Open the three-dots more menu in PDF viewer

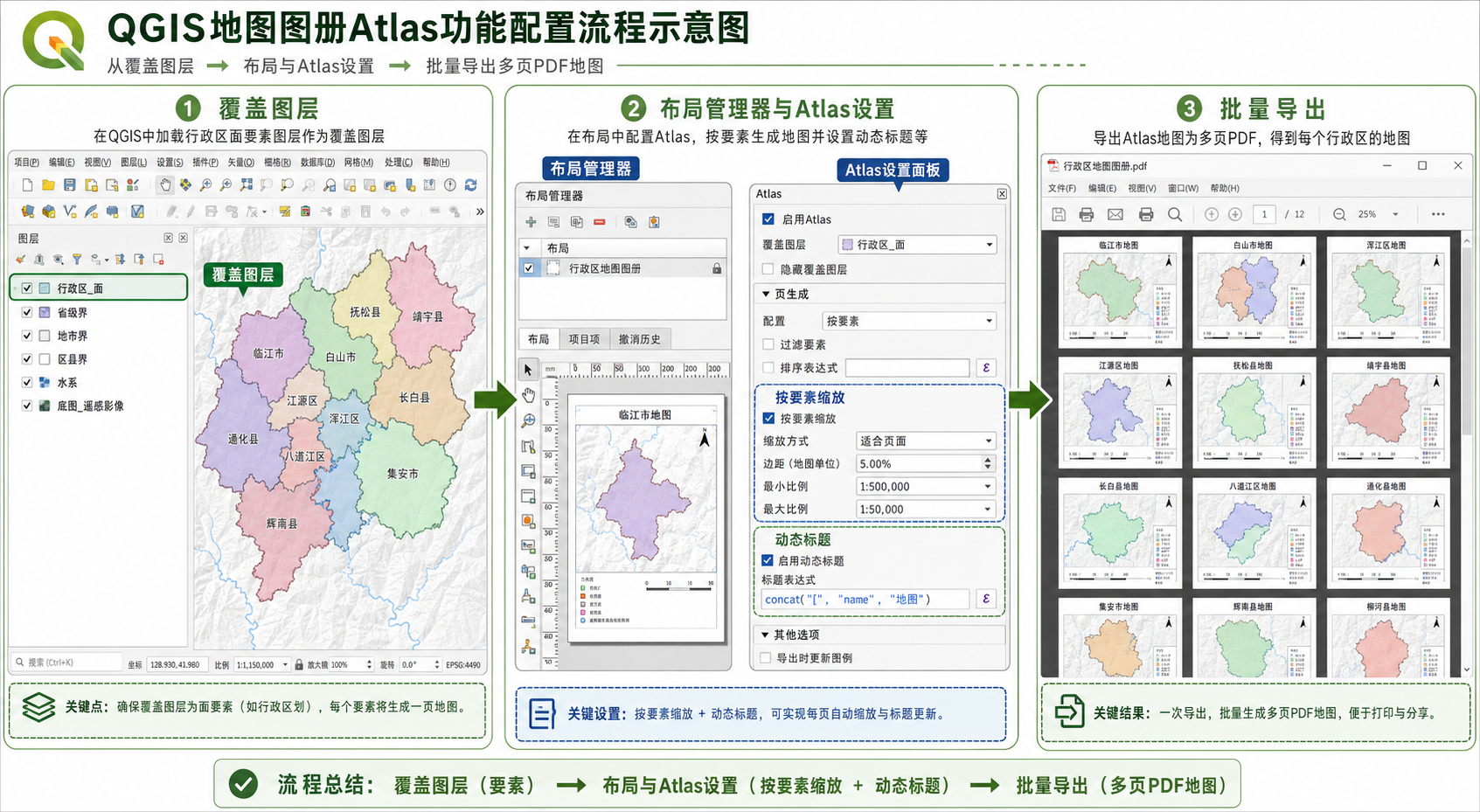(1438, 214)
